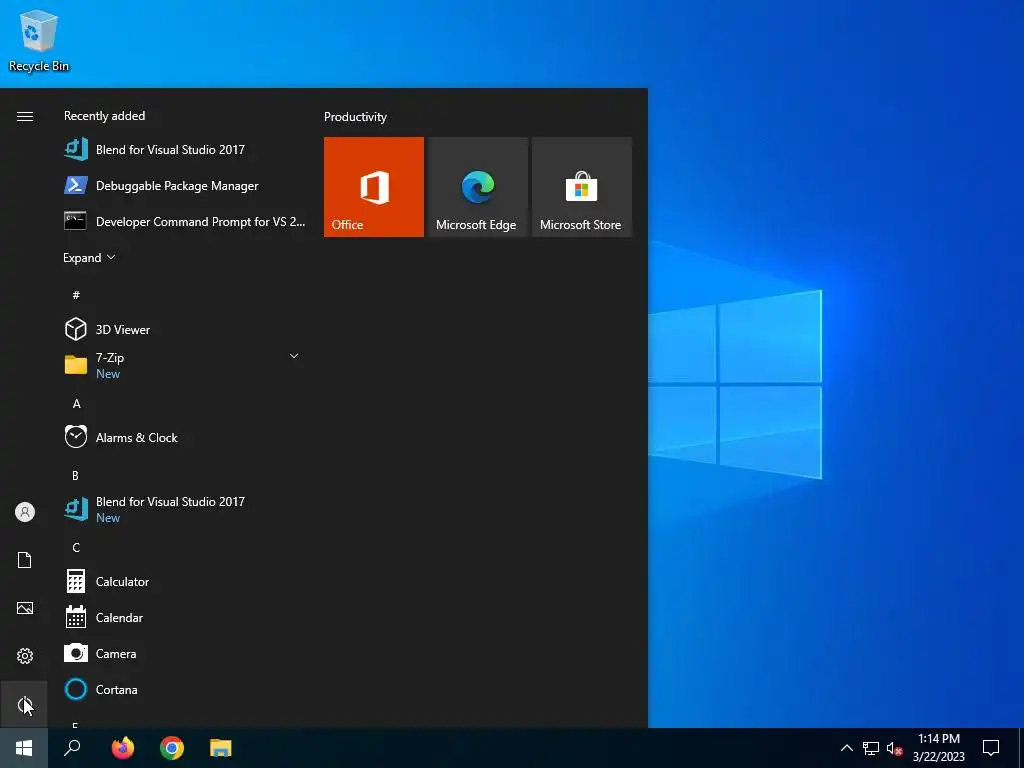
Task: Click the Power button in Start sidebar
Action: tap(25, 704)
